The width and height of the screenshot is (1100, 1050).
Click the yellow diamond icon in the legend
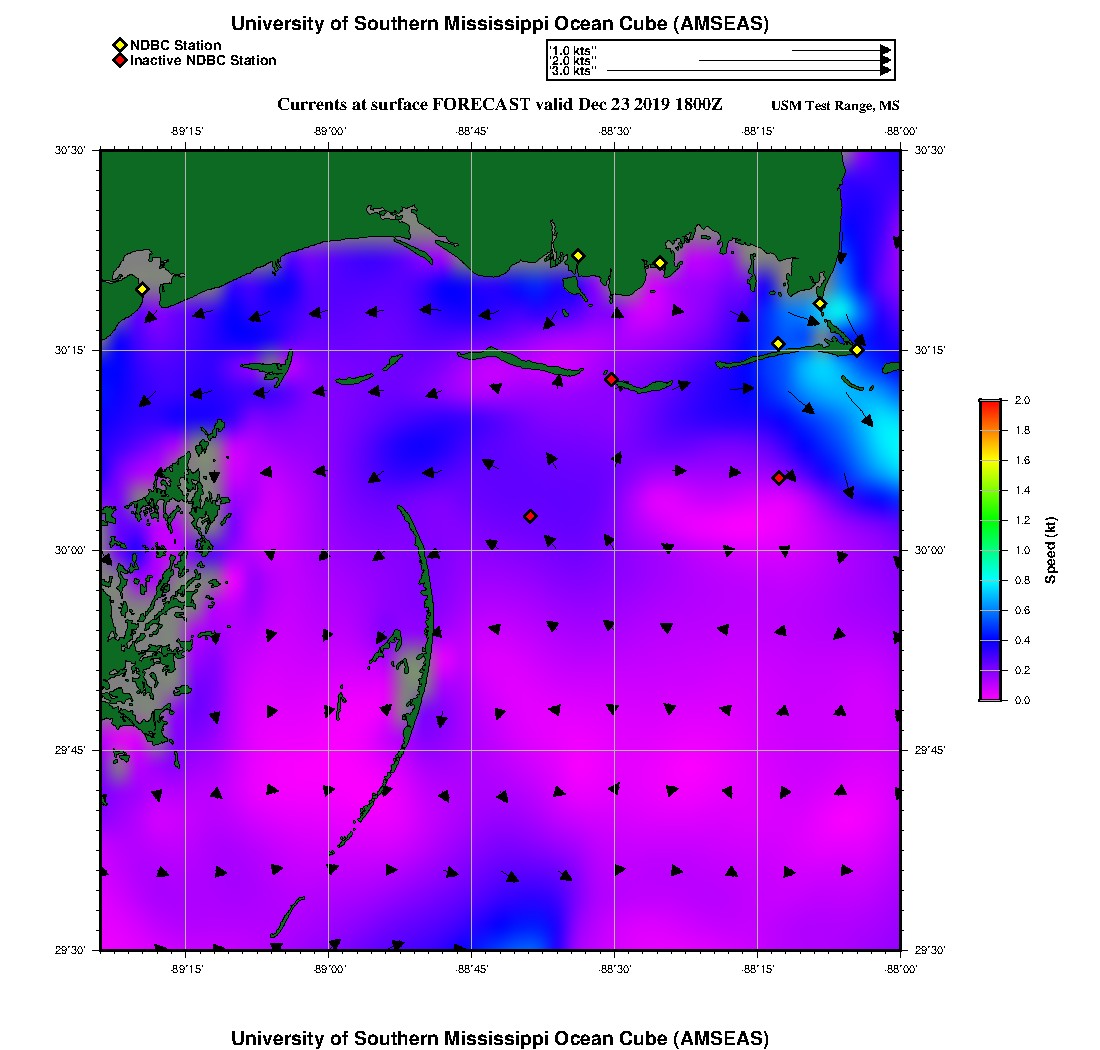tap(119, 45)
